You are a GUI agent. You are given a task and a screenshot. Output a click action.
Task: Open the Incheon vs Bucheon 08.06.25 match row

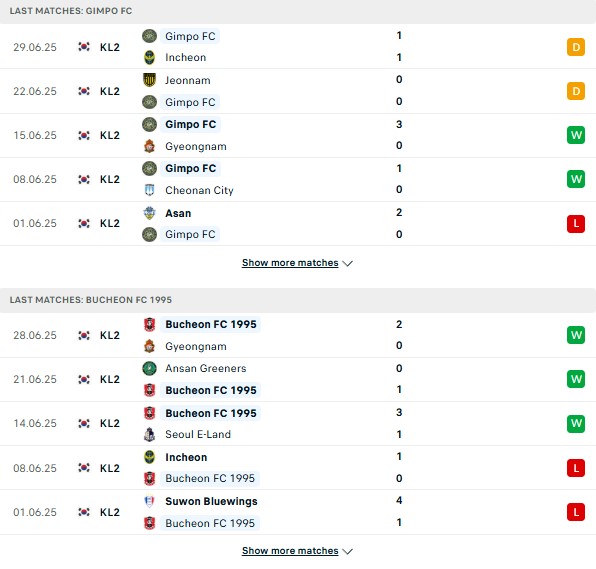(298, 468)
